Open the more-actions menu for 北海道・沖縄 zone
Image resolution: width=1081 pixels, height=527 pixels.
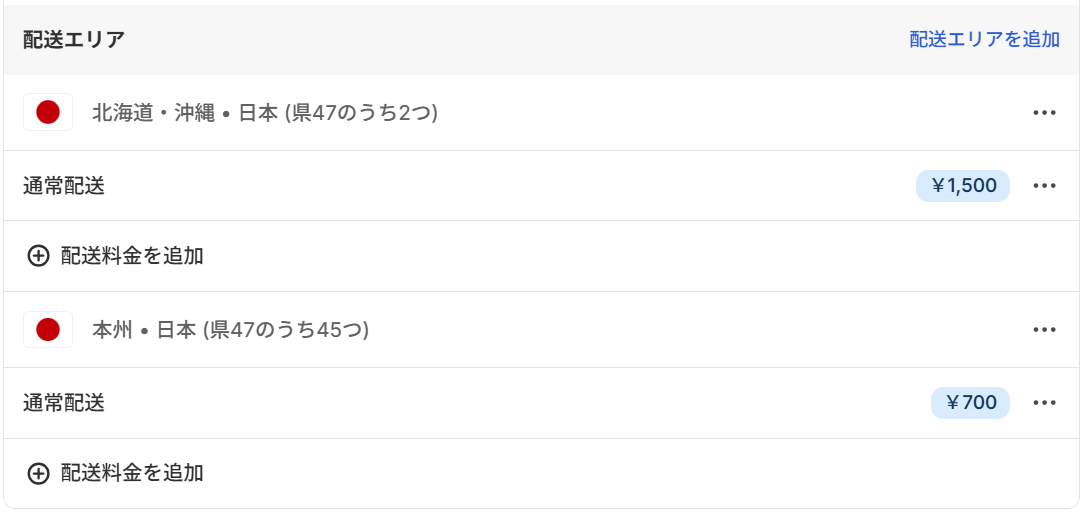click(x=1044, y=112)
